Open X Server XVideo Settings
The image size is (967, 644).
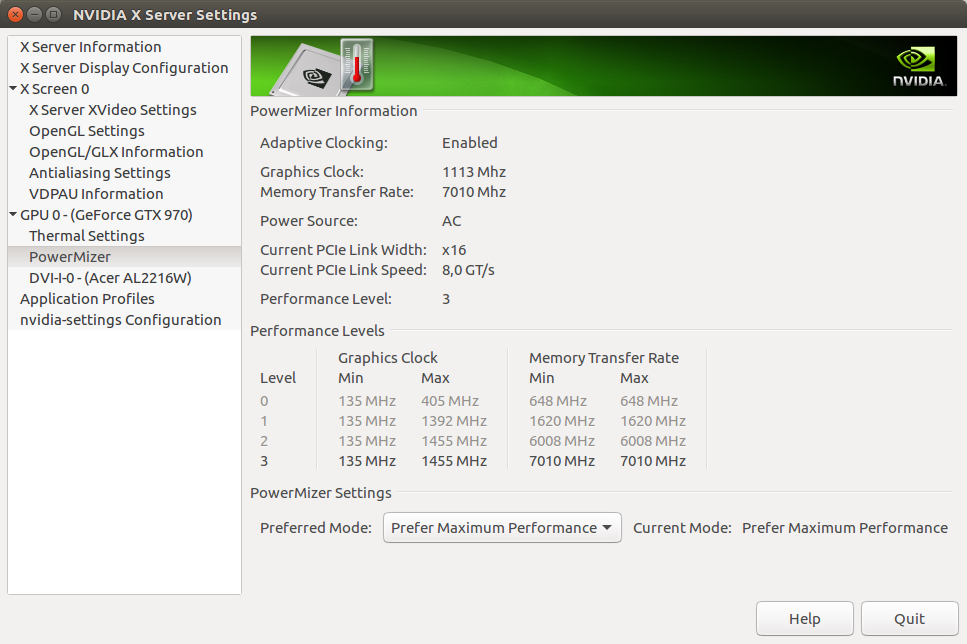click(110, 109)
